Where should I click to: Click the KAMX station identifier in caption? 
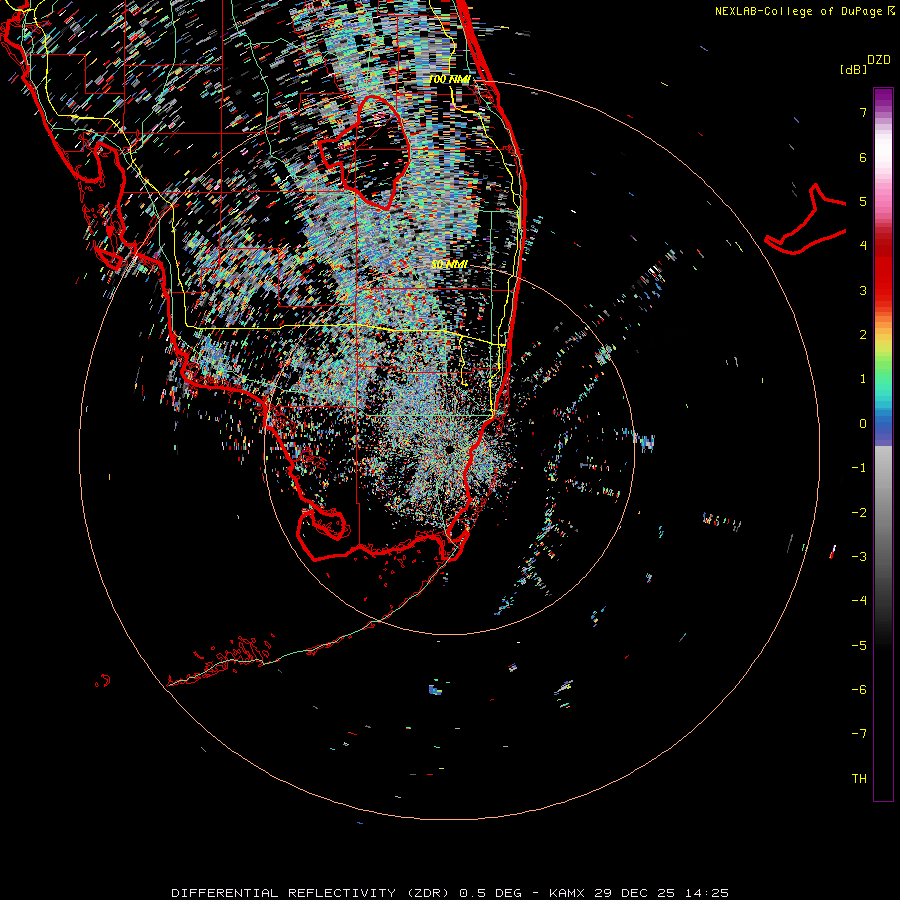coord(568,893)
